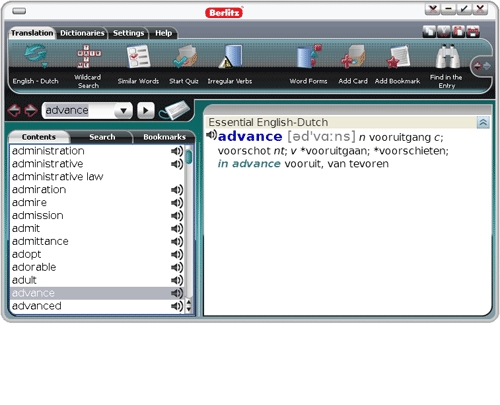Click the Add Bookmark star icon

pos(398,56)
